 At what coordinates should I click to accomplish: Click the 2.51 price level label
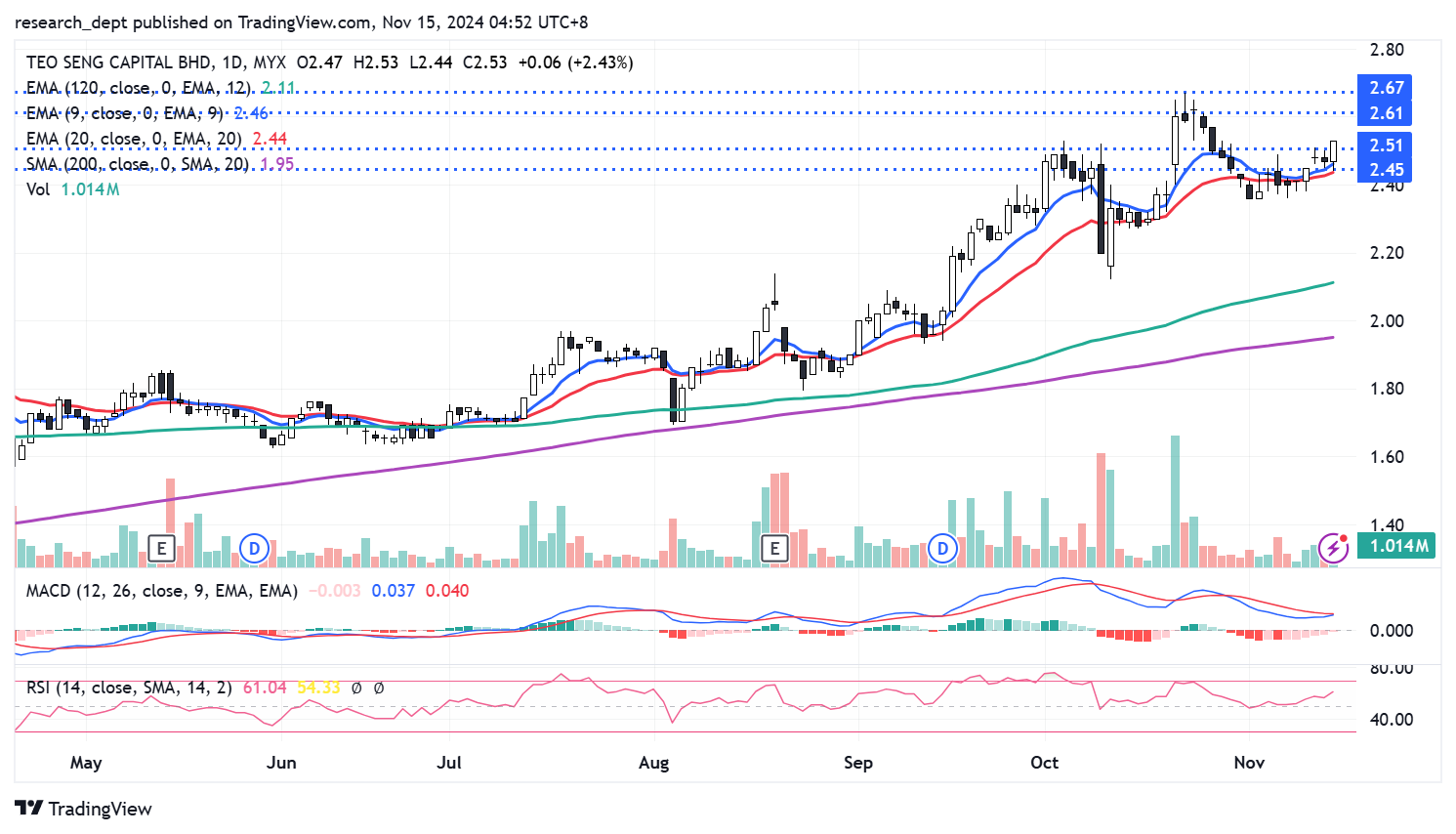(x=1386, y=146)
